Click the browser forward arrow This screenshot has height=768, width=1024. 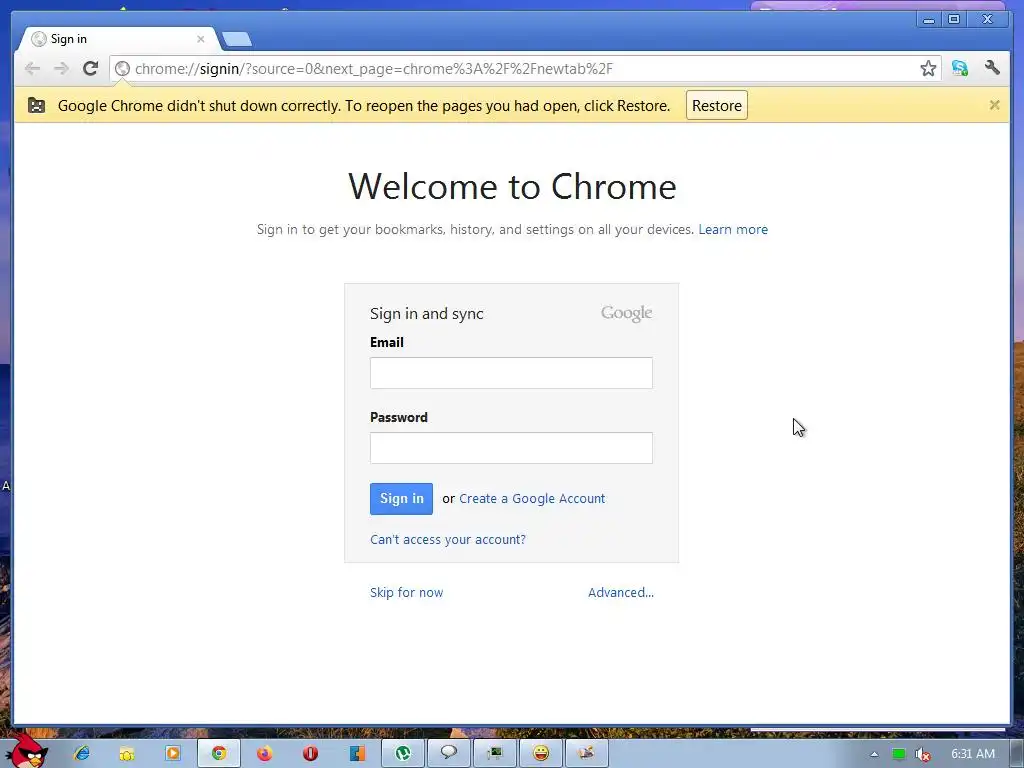[x=61, y=69]
